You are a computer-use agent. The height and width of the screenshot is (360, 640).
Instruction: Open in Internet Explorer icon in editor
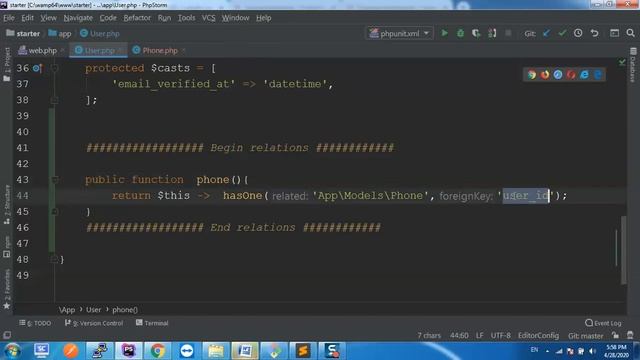[584, 75]
